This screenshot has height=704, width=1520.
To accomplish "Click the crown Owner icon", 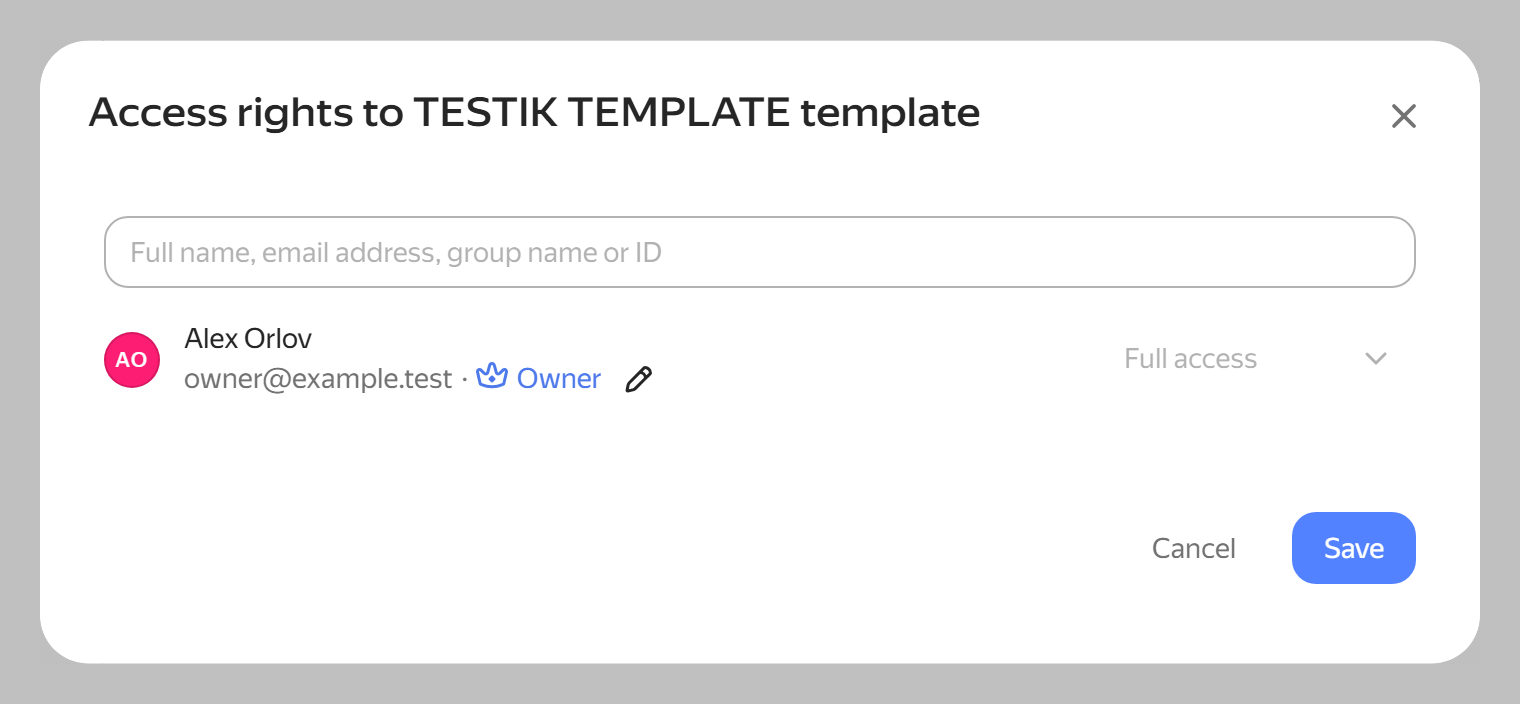I will (492, 377).
